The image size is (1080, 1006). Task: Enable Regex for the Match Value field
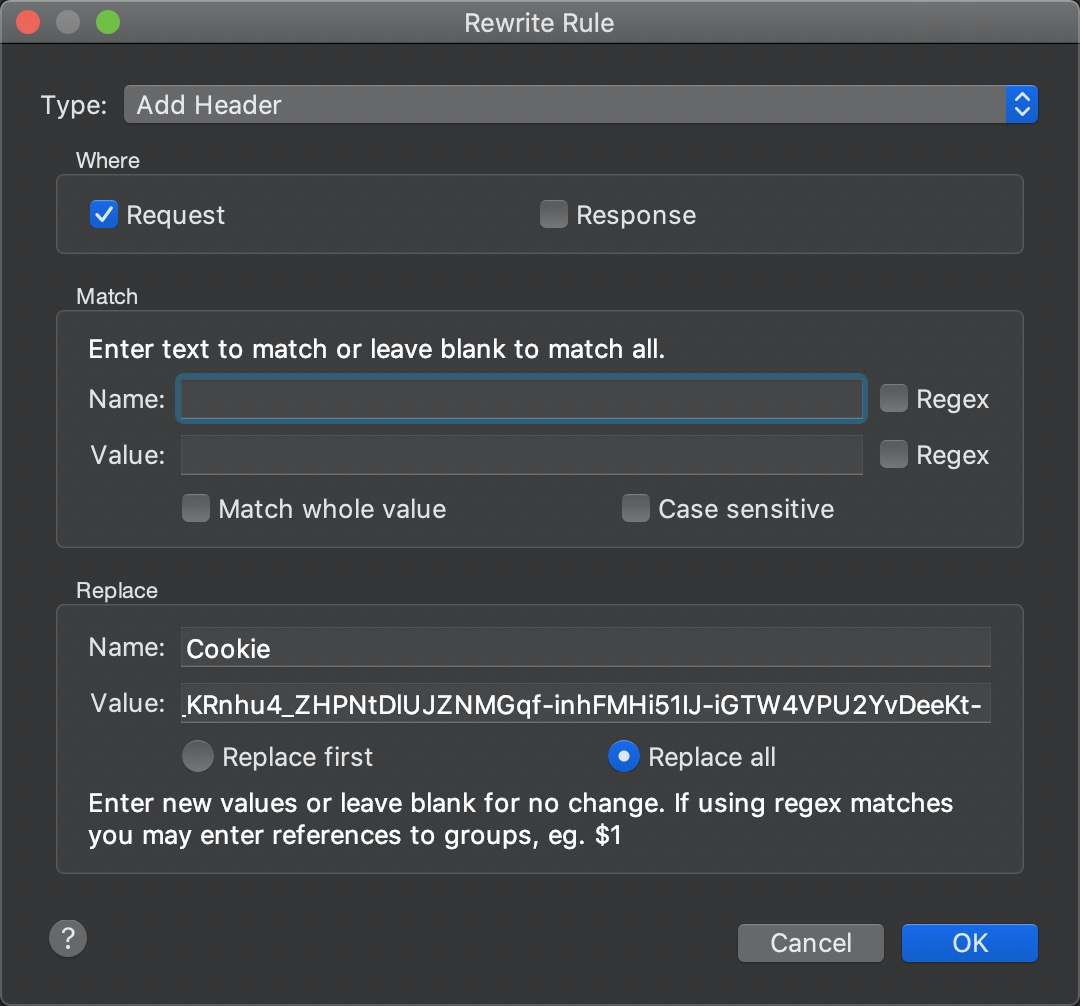(893, 454)
